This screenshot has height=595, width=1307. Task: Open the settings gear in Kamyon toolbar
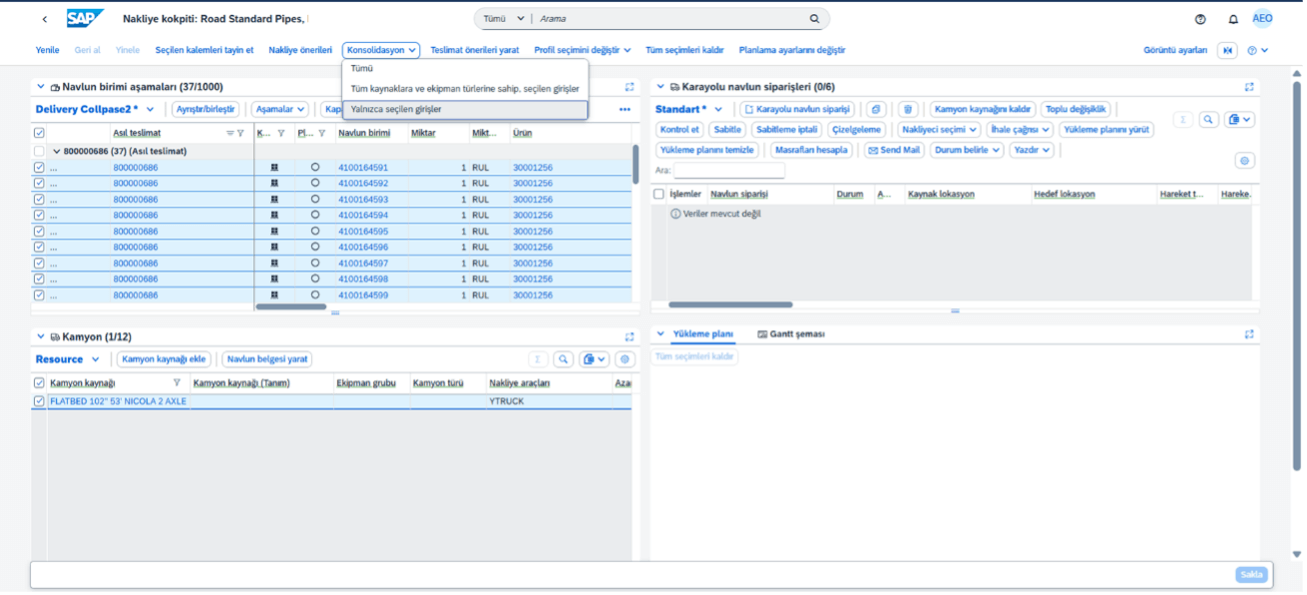625,359
